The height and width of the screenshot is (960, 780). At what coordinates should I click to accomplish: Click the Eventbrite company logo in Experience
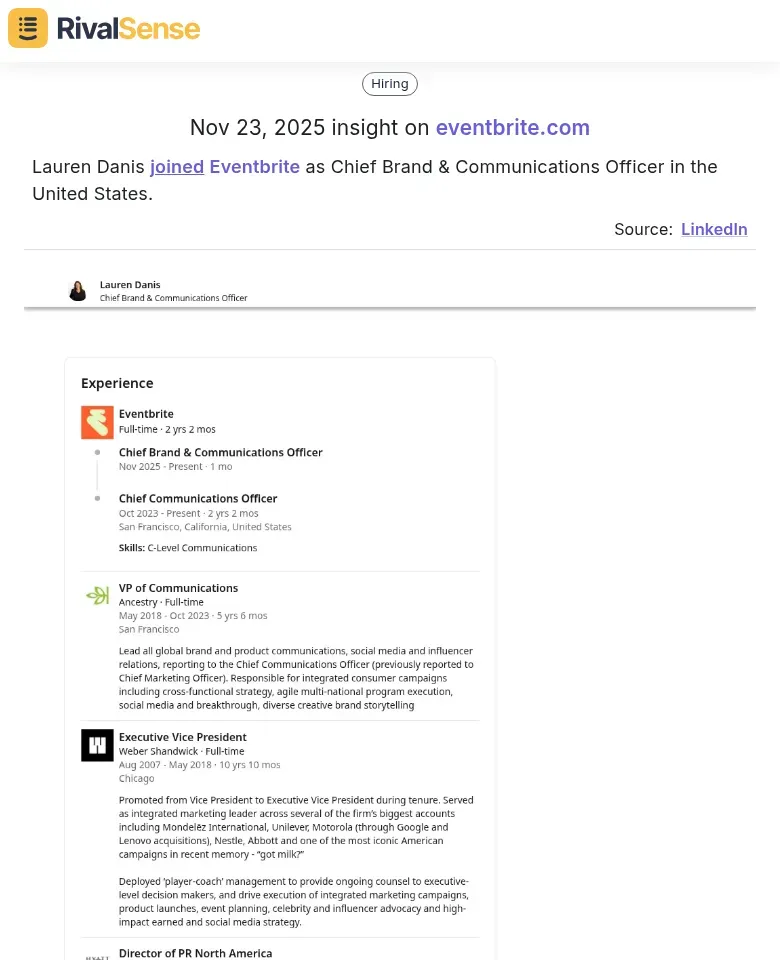[x=97, y=422]
